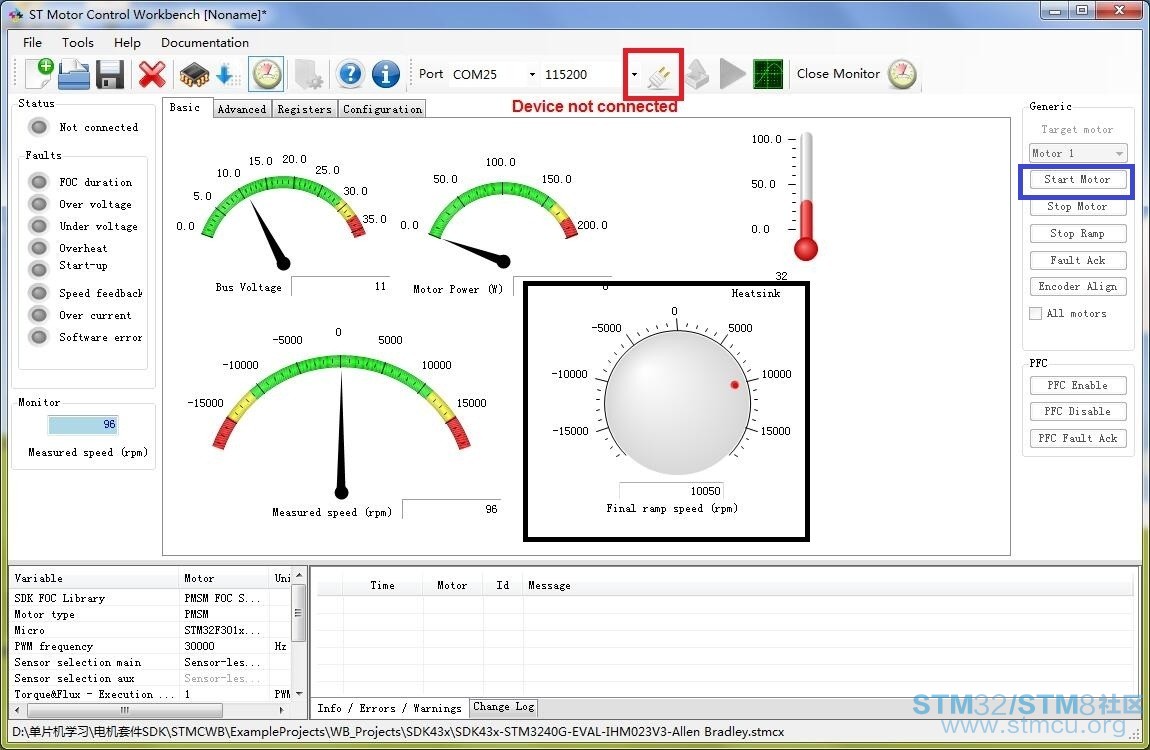This screenshot has width=1150, height=750.
Task: Click the Stop Ramp button
Action: 1077,233
